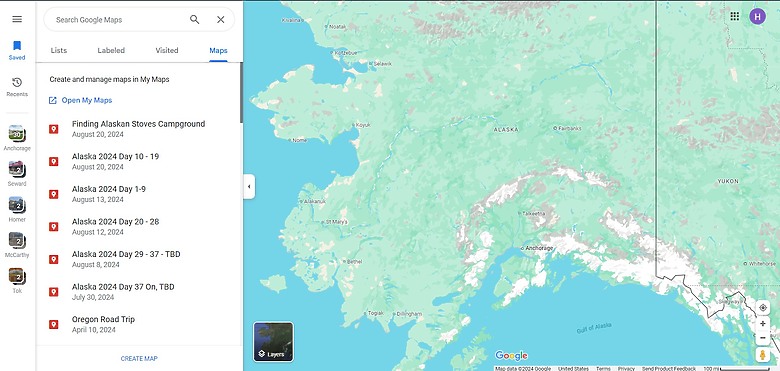Open the Privacy footer link
Image resolution: width=780 pixels, height=371 pixels.
tap(626, 369)
